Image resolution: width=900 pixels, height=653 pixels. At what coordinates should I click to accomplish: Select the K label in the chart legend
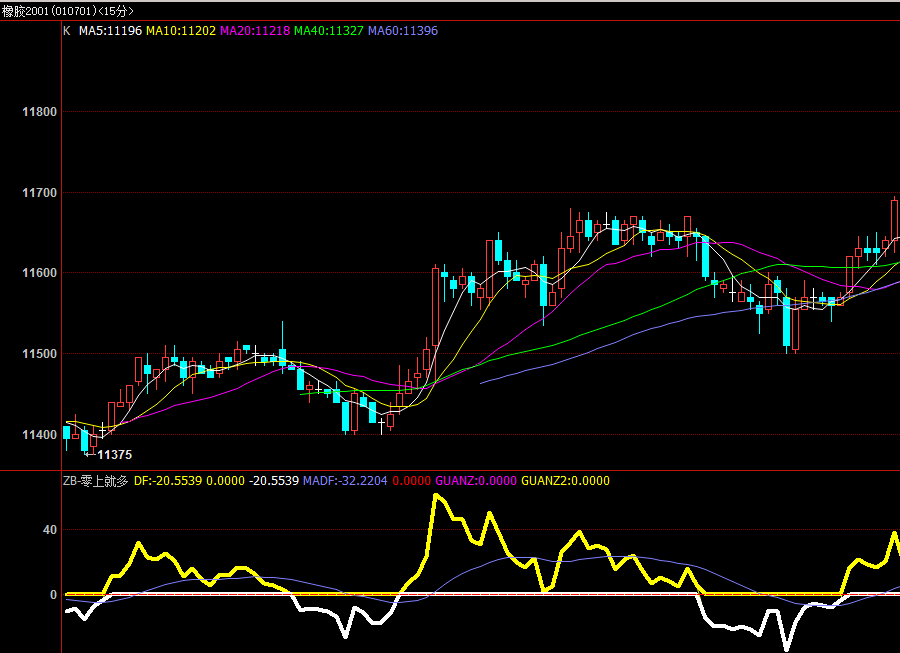pos(67,31)
